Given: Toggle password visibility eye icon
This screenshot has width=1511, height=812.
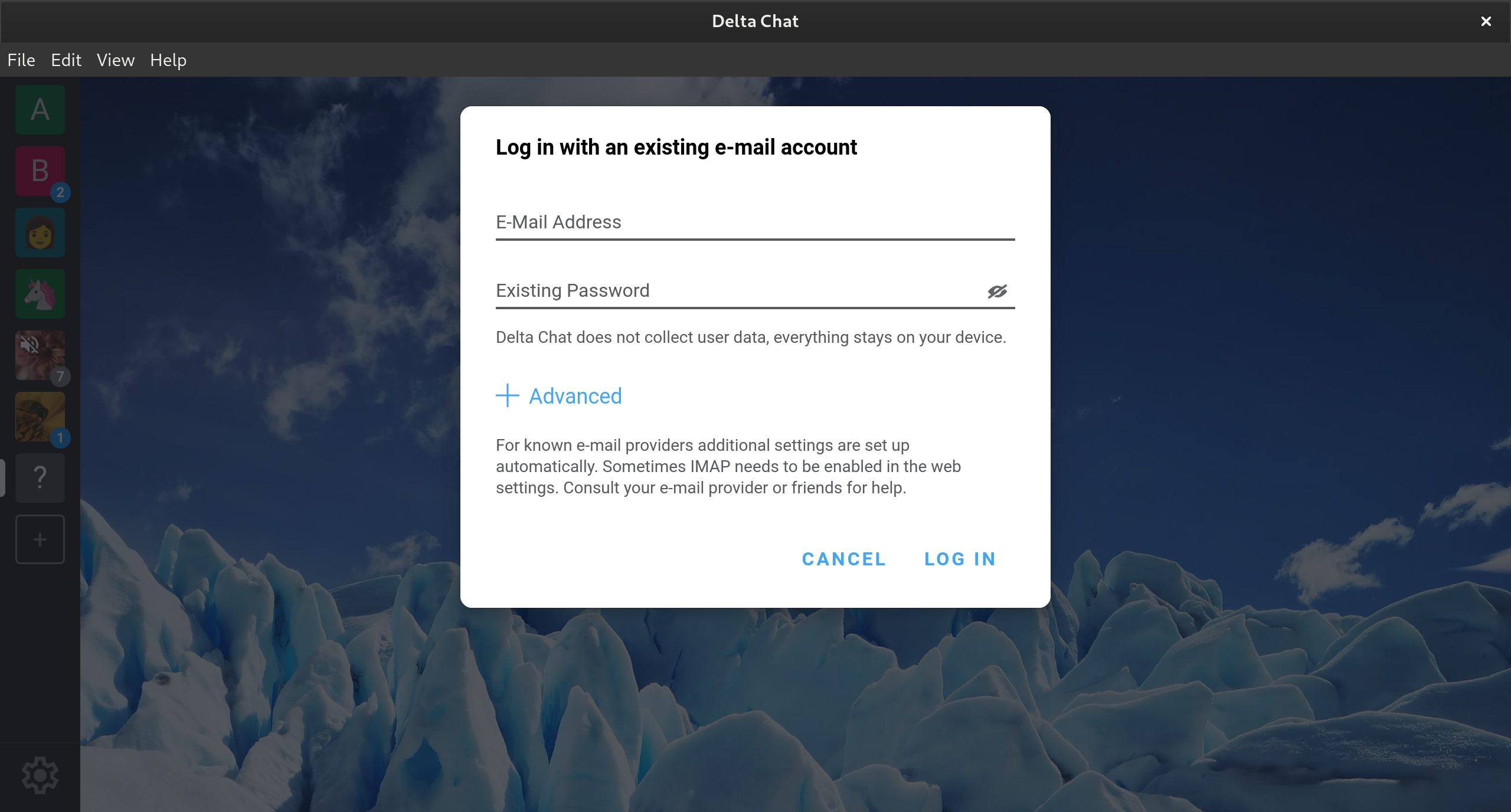Looking at the screenshot, I should [997, 291].
